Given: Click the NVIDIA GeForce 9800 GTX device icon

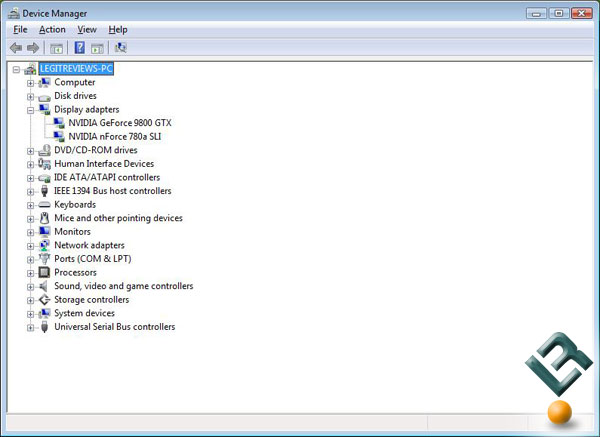Looking at the screenshot, I should coord(59,123).
